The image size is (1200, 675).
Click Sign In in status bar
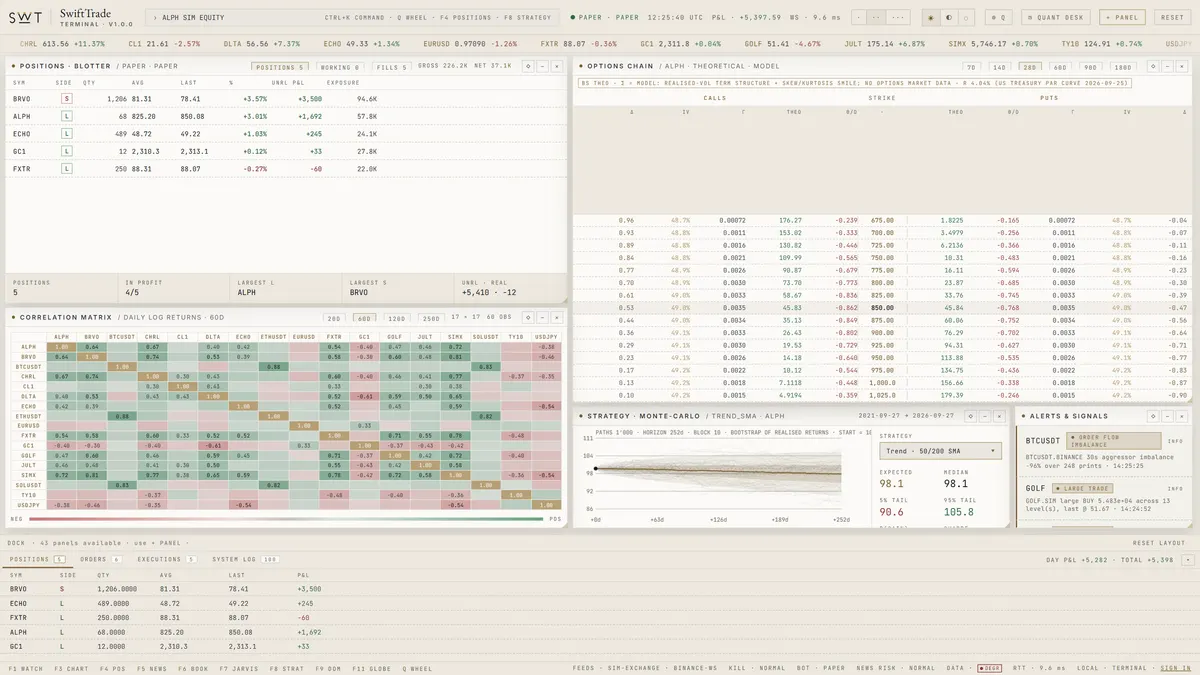[x=1176, y=667]
